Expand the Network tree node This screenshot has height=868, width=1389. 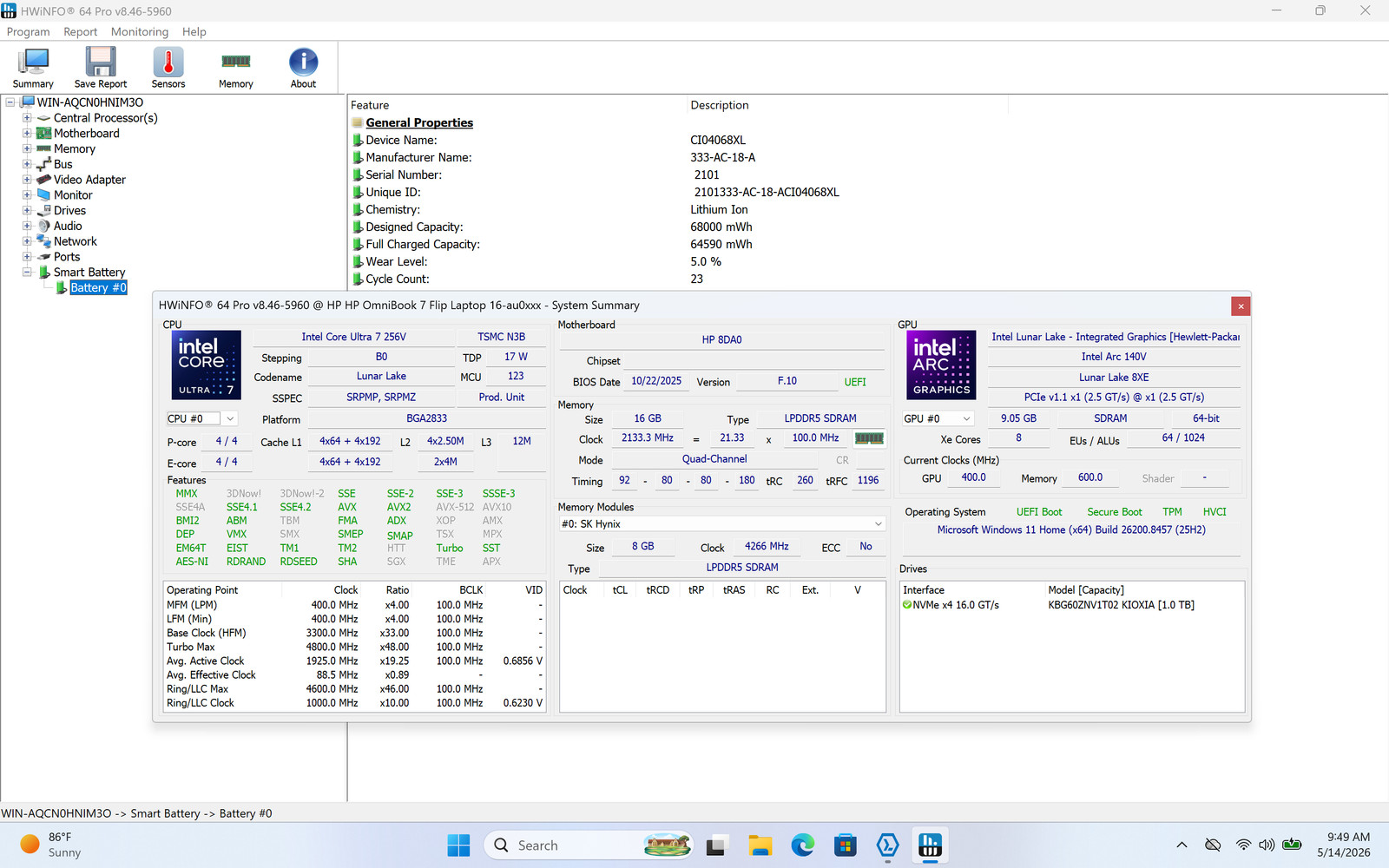pyautogui.click(x=27, y=241)
